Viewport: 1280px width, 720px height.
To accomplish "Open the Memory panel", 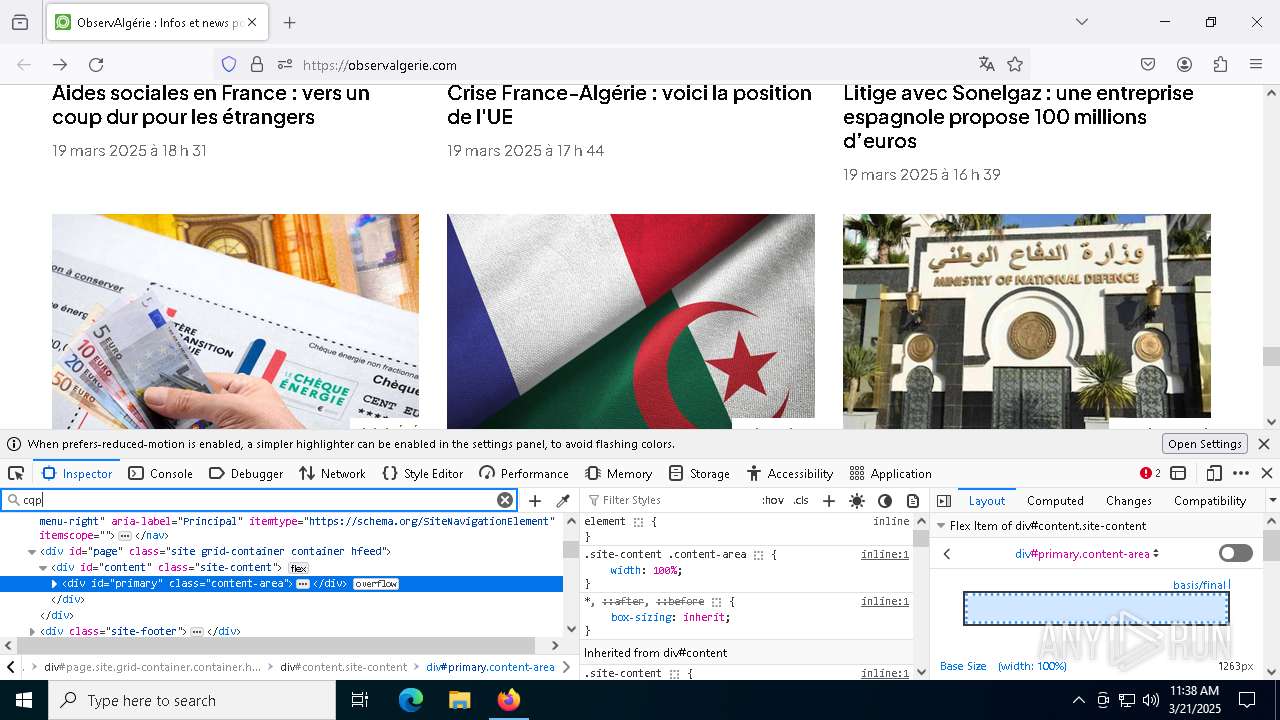I will click(x=619, y=473).
